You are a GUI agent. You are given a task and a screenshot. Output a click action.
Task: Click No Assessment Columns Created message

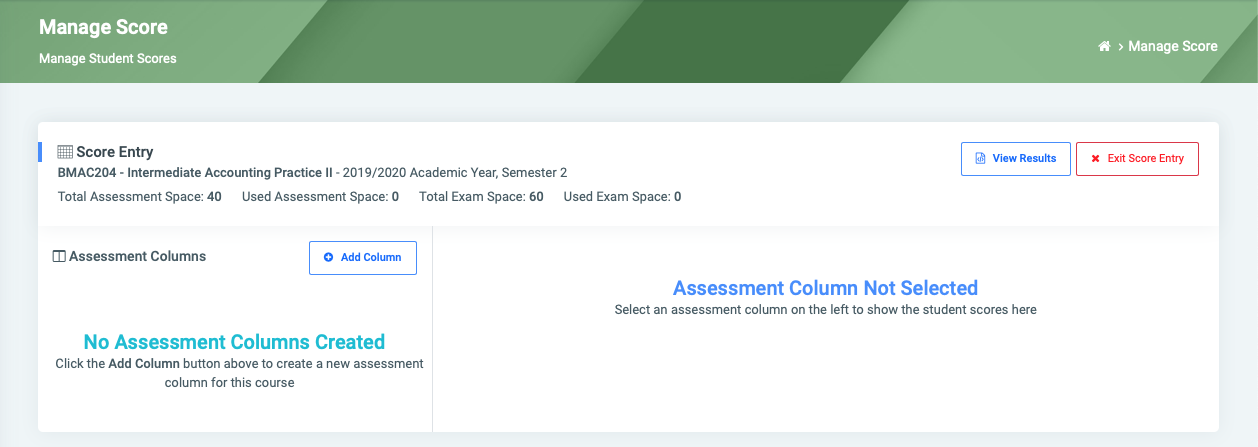(x=234, y=342)
